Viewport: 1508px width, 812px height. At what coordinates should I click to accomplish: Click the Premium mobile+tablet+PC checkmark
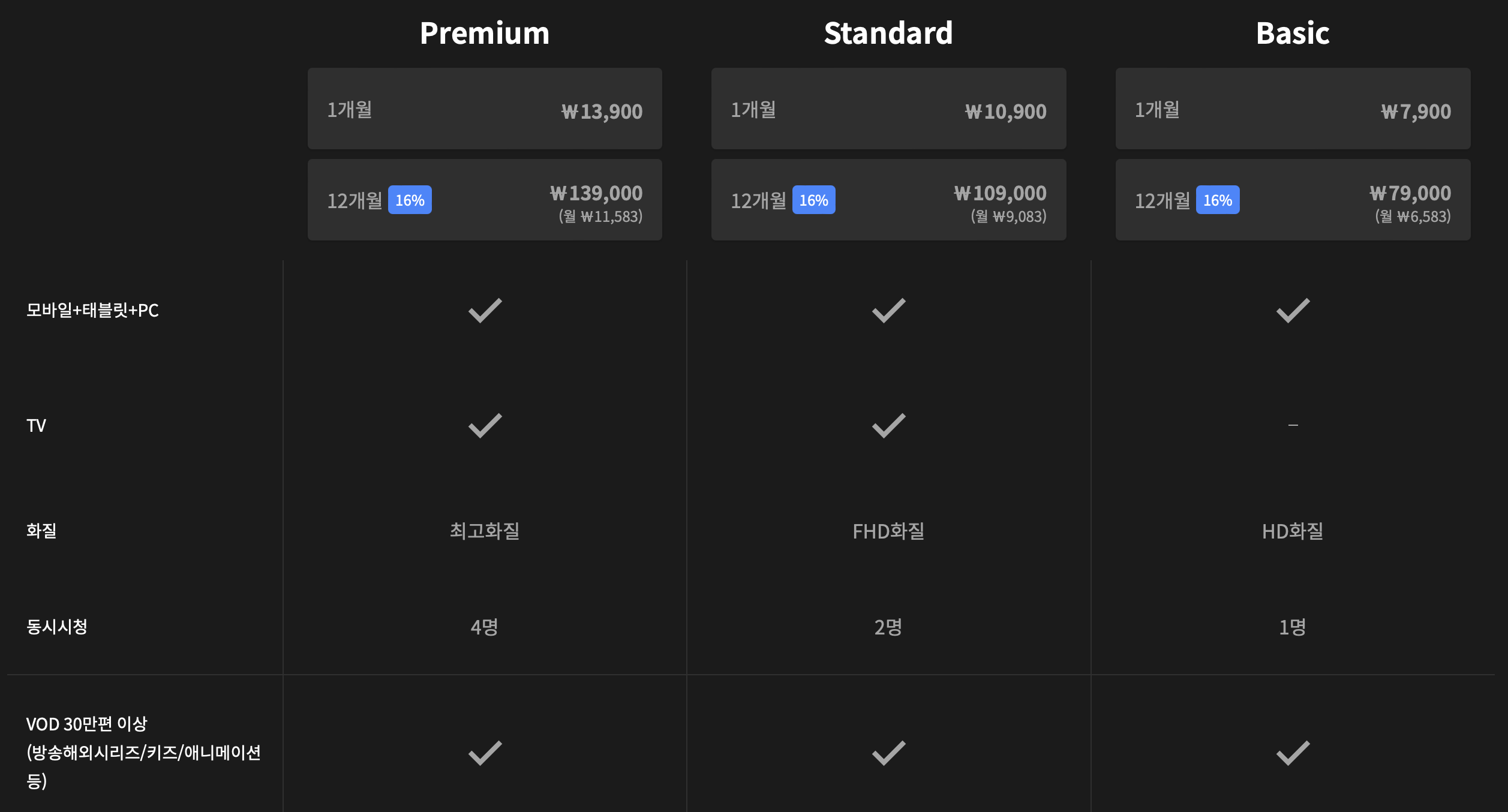[x=483, y=310]
